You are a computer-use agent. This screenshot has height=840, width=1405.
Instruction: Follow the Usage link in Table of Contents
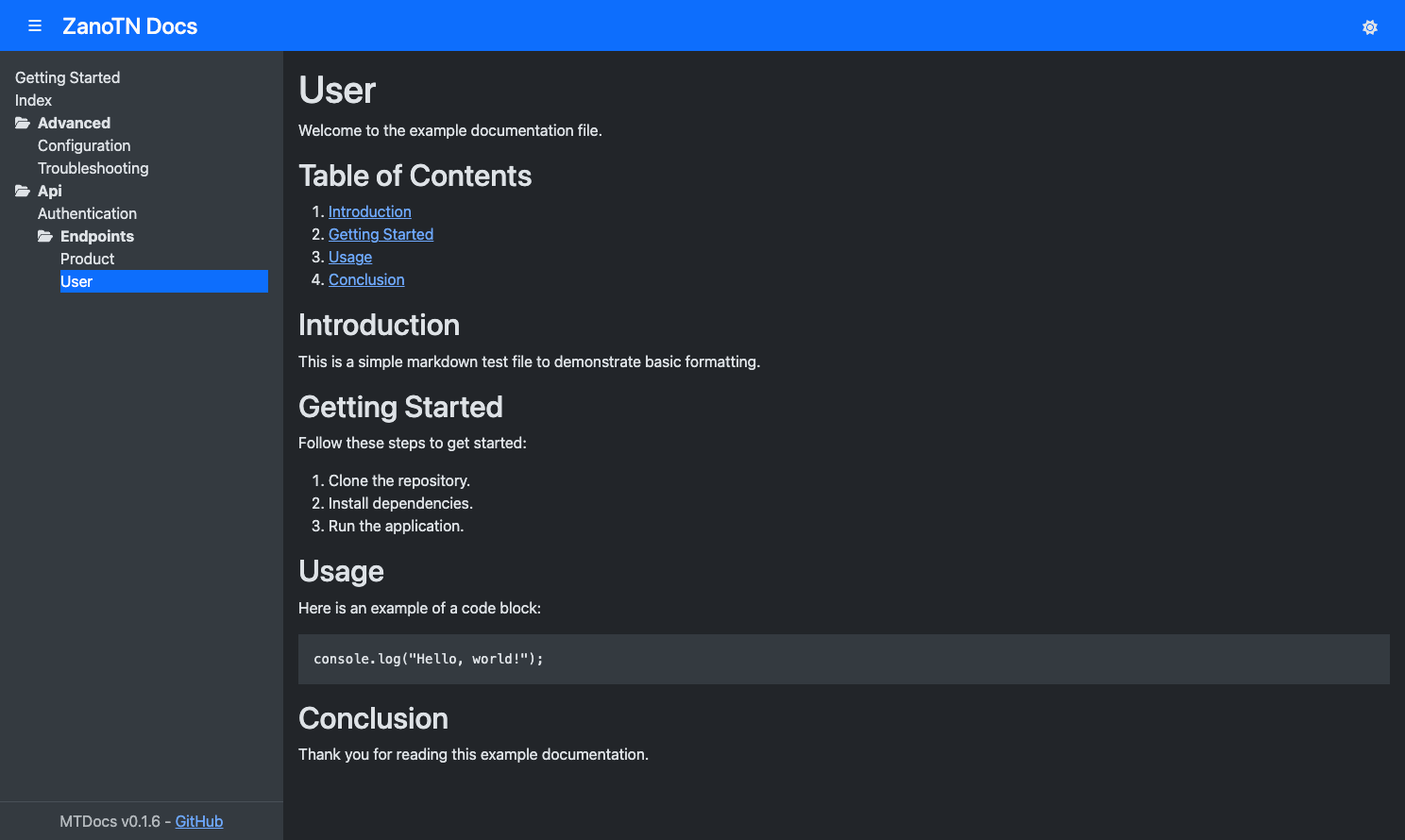pyautogui.click(x=349, y=257)
